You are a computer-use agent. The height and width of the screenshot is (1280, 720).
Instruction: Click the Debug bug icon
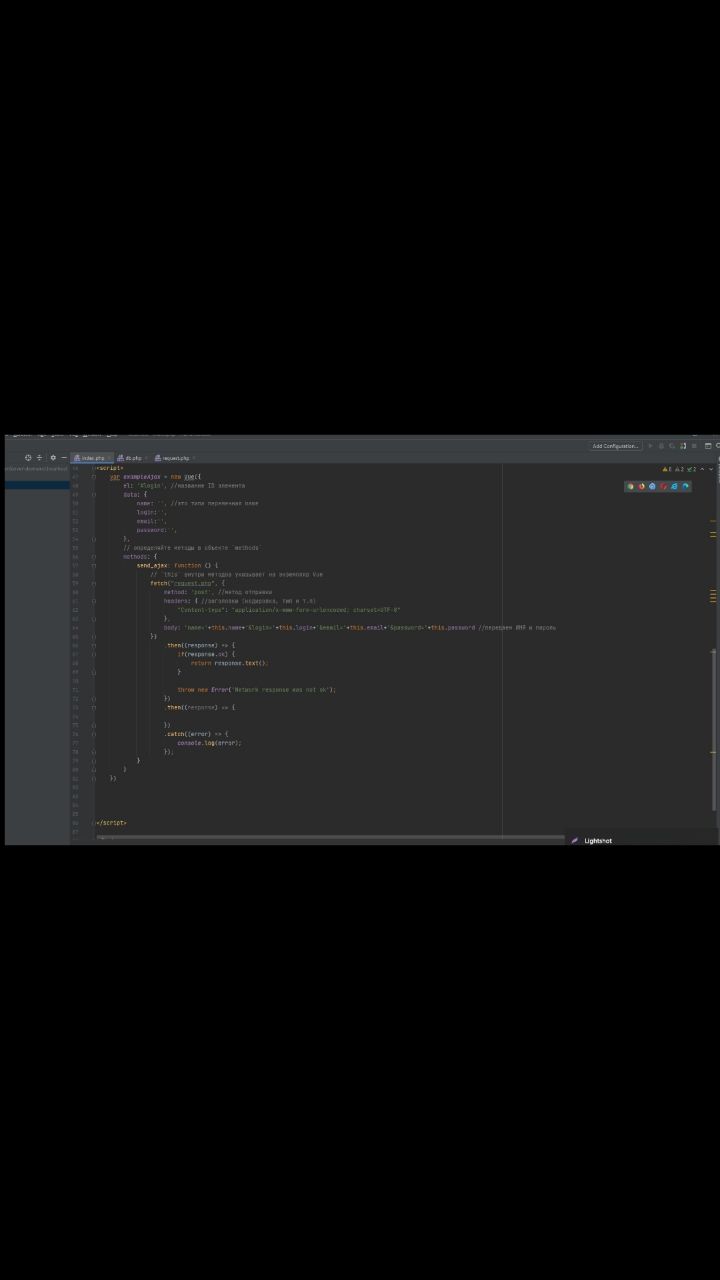tap(661, 446)
